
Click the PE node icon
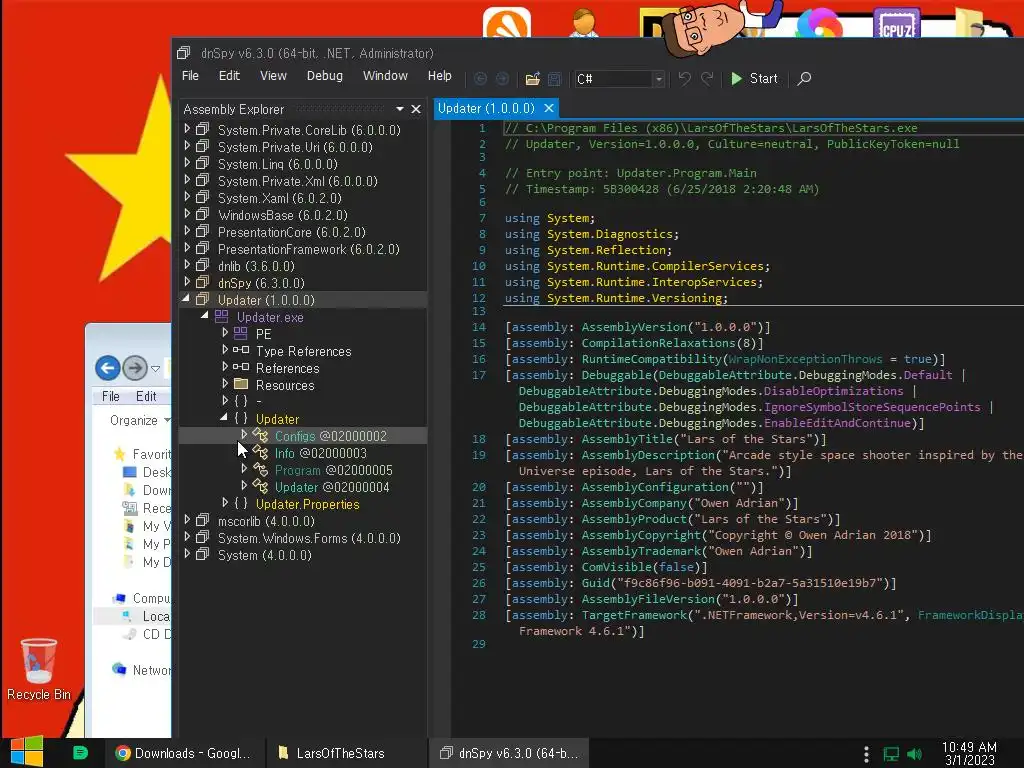[240, 333]
